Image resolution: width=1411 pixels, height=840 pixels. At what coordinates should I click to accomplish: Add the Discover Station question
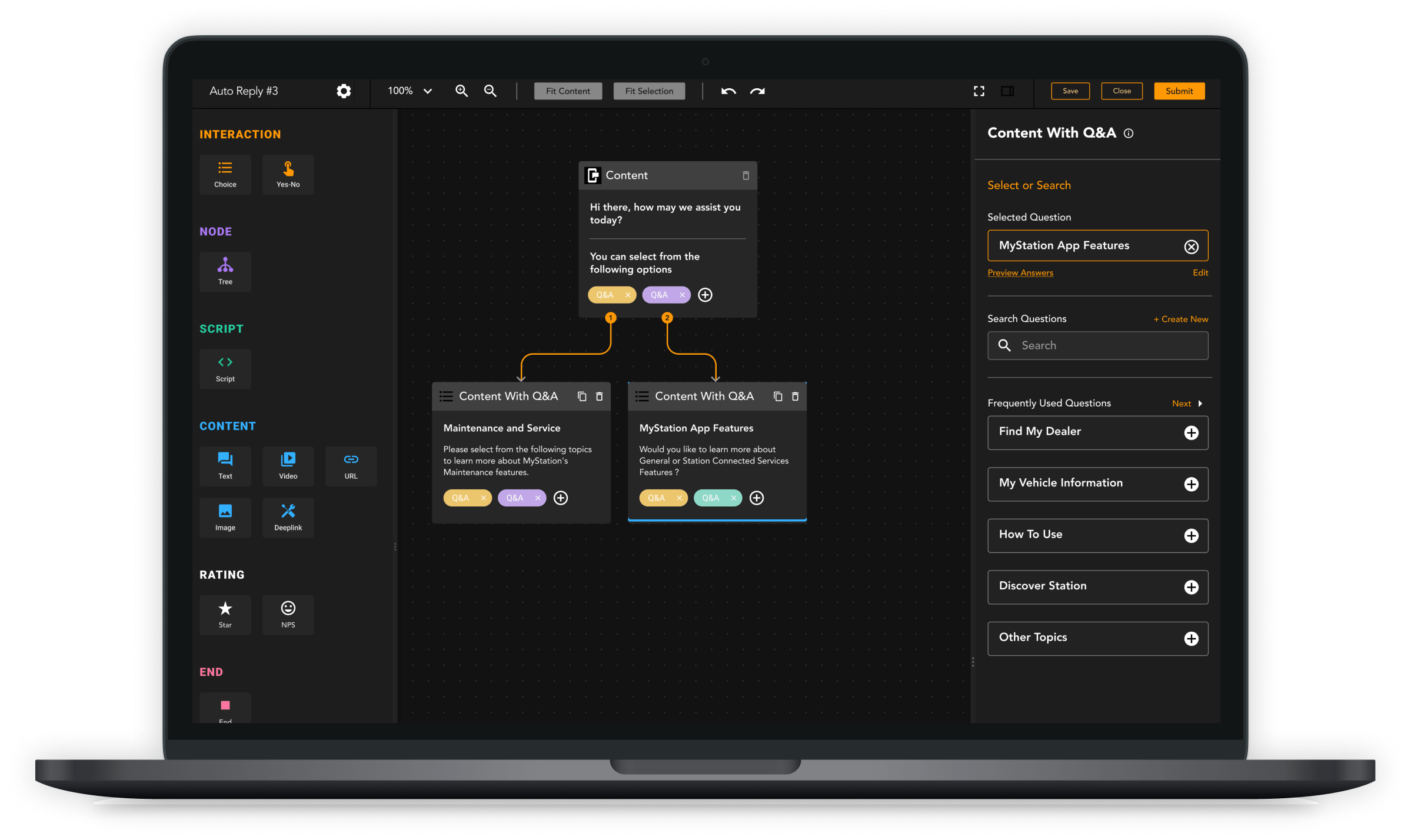click(1191, 587)
